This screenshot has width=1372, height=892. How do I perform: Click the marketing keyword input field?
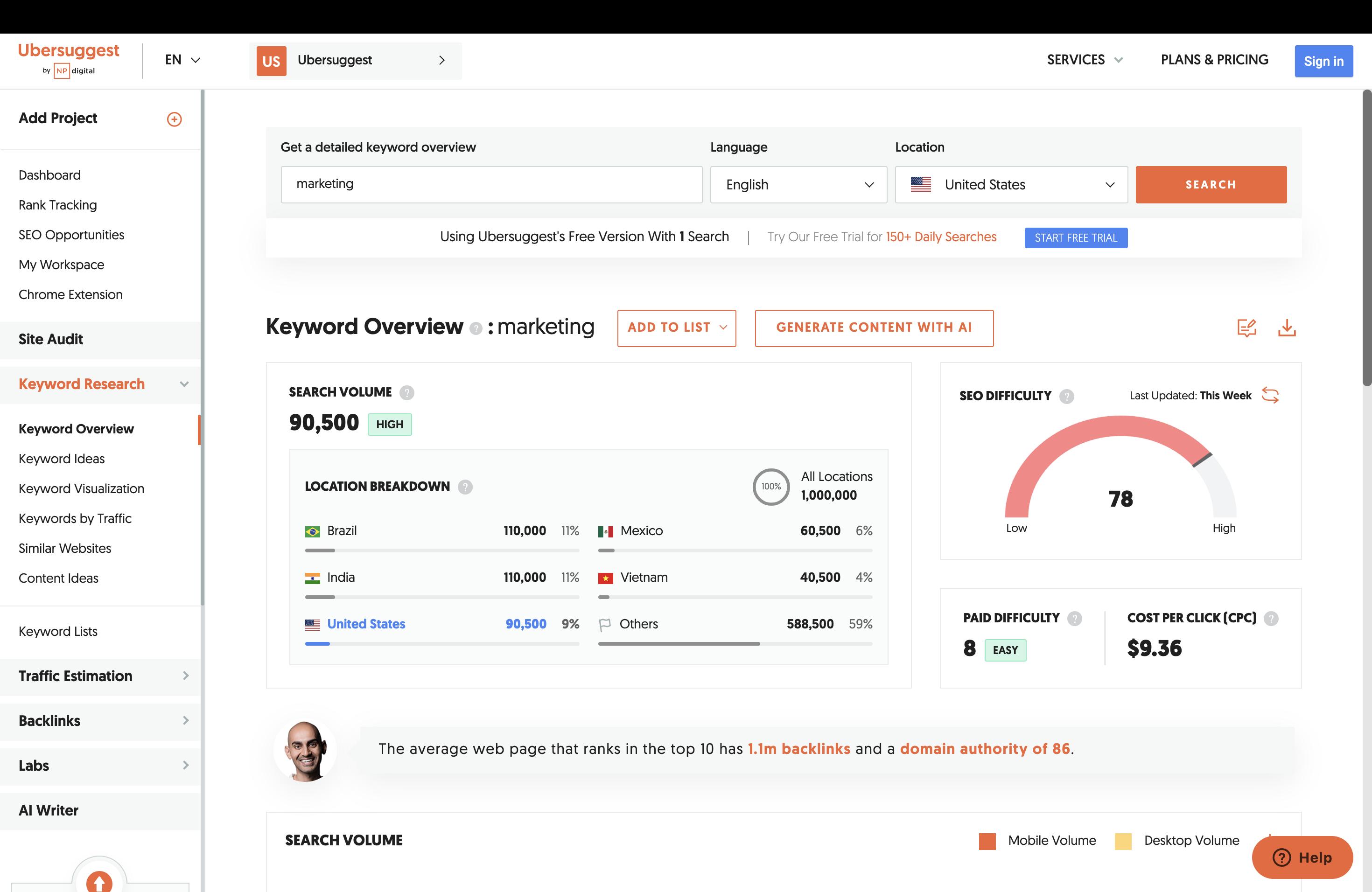pyautogui.click(x=491, y=184)
